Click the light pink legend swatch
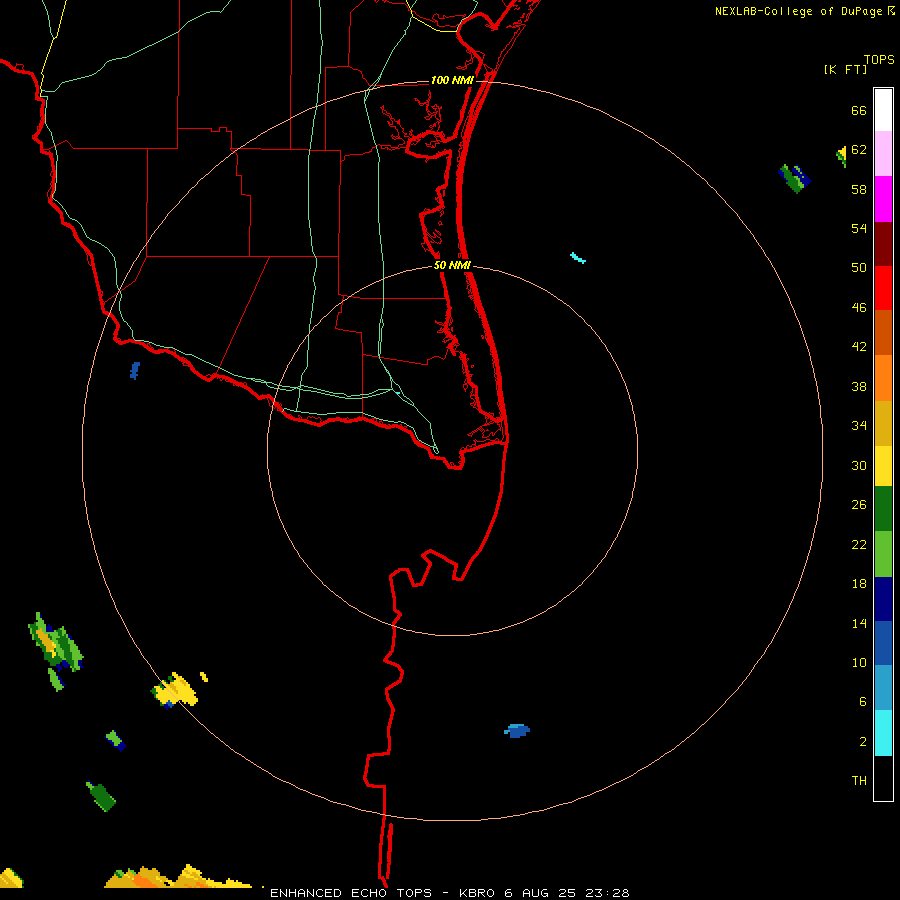This screenshot has width=900, height=900. click(883, 154)
